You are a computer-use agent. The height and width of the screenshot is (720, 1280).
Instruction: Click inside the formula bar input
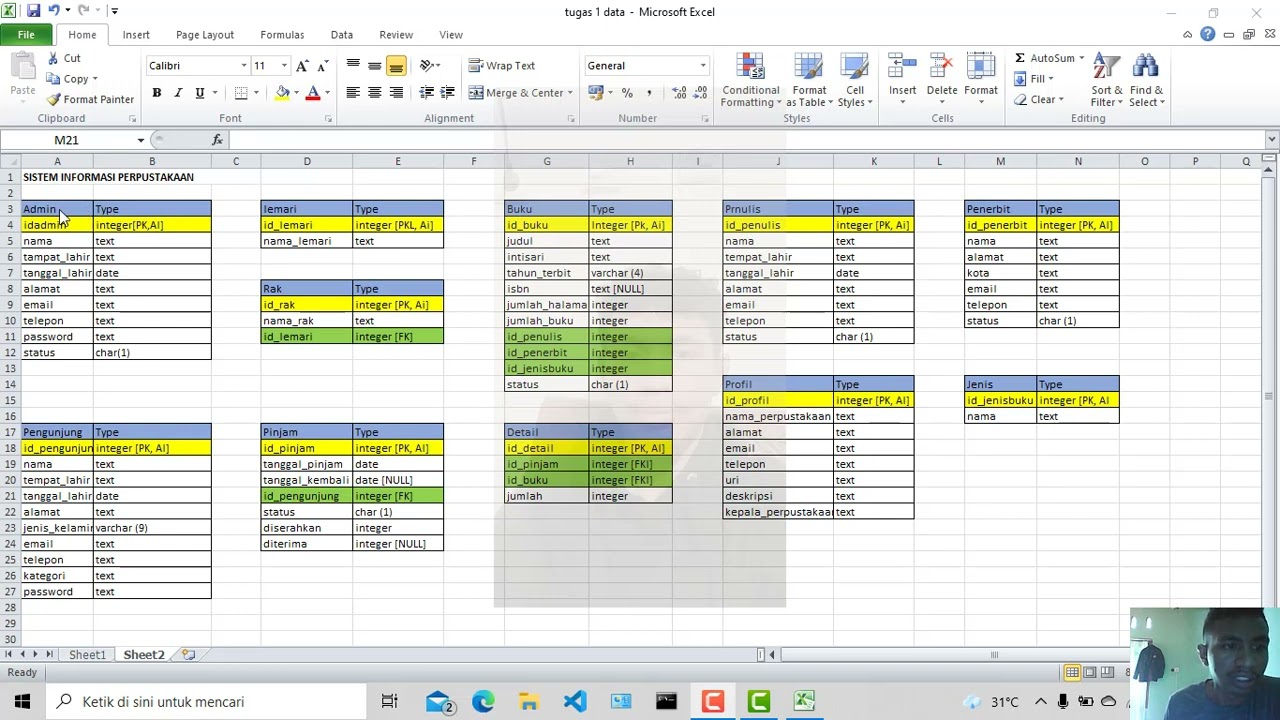point(745,140)
